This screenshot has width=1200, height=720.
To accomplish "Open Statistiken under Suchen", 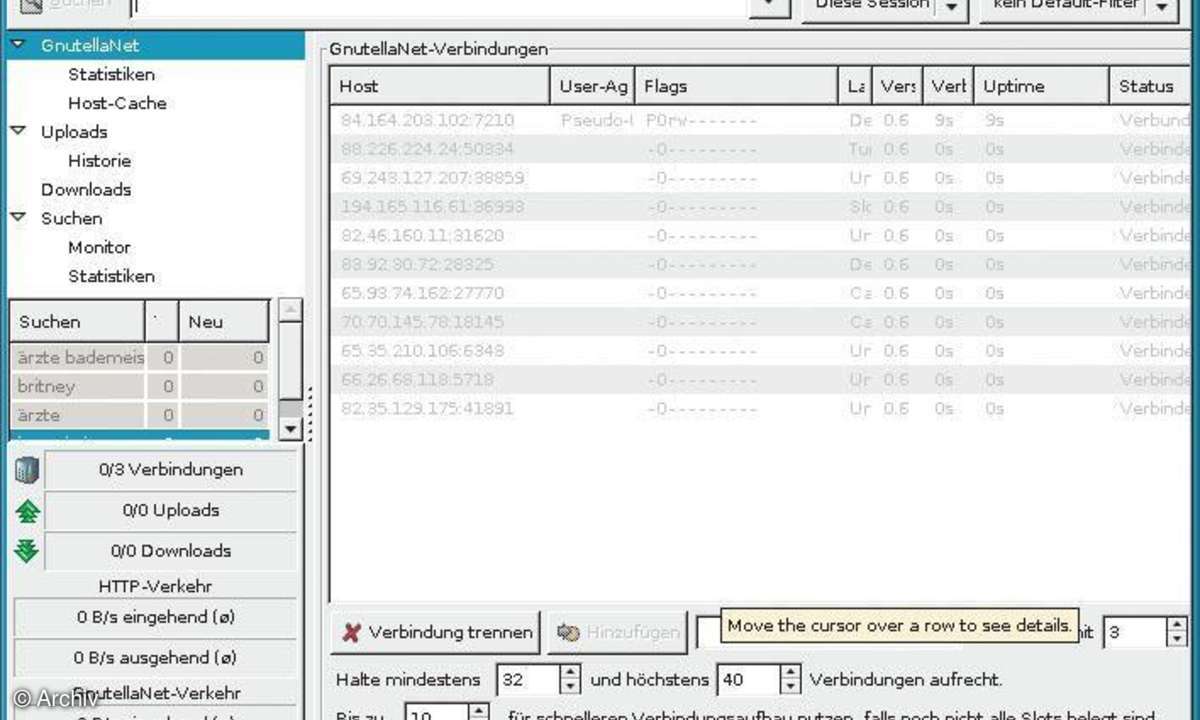I will coord(111,276).
